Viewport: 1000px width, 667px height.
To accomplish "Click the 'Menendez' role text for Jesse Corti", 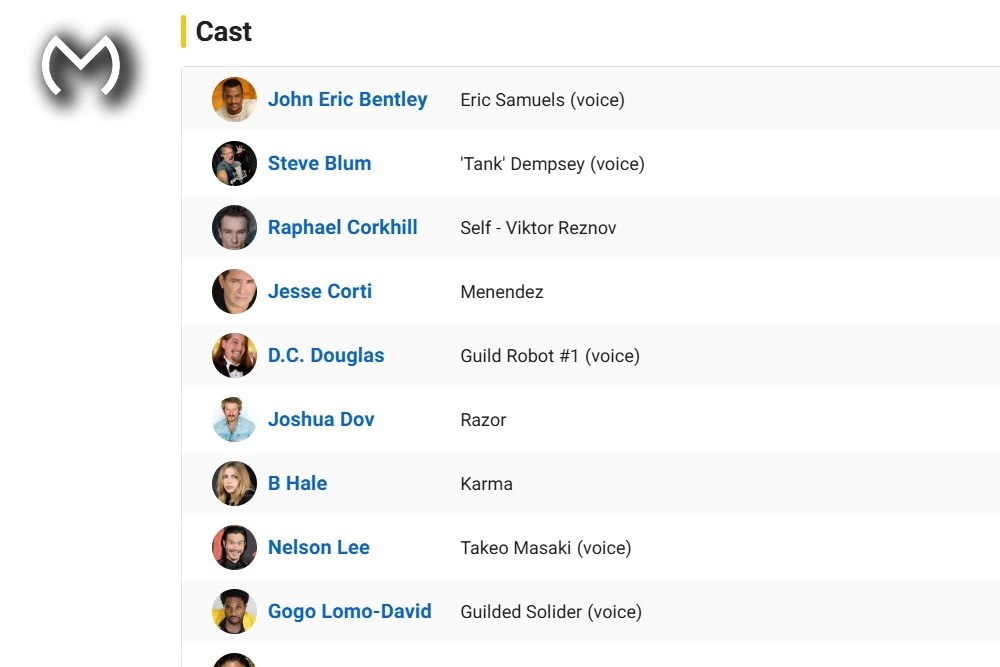I will 501,291.
